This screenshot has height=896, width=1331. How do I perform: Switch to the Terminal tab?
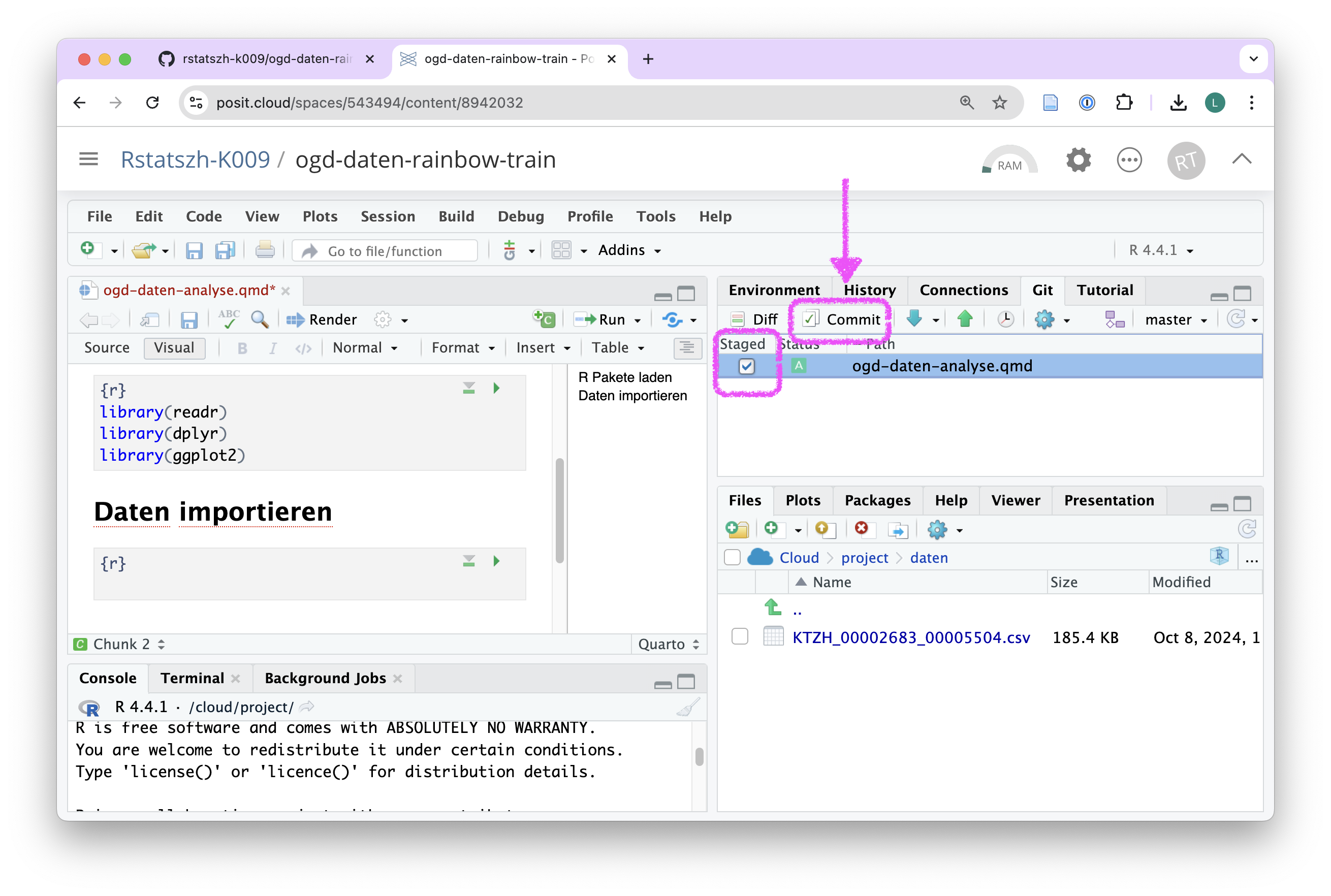tap(192, 678)
